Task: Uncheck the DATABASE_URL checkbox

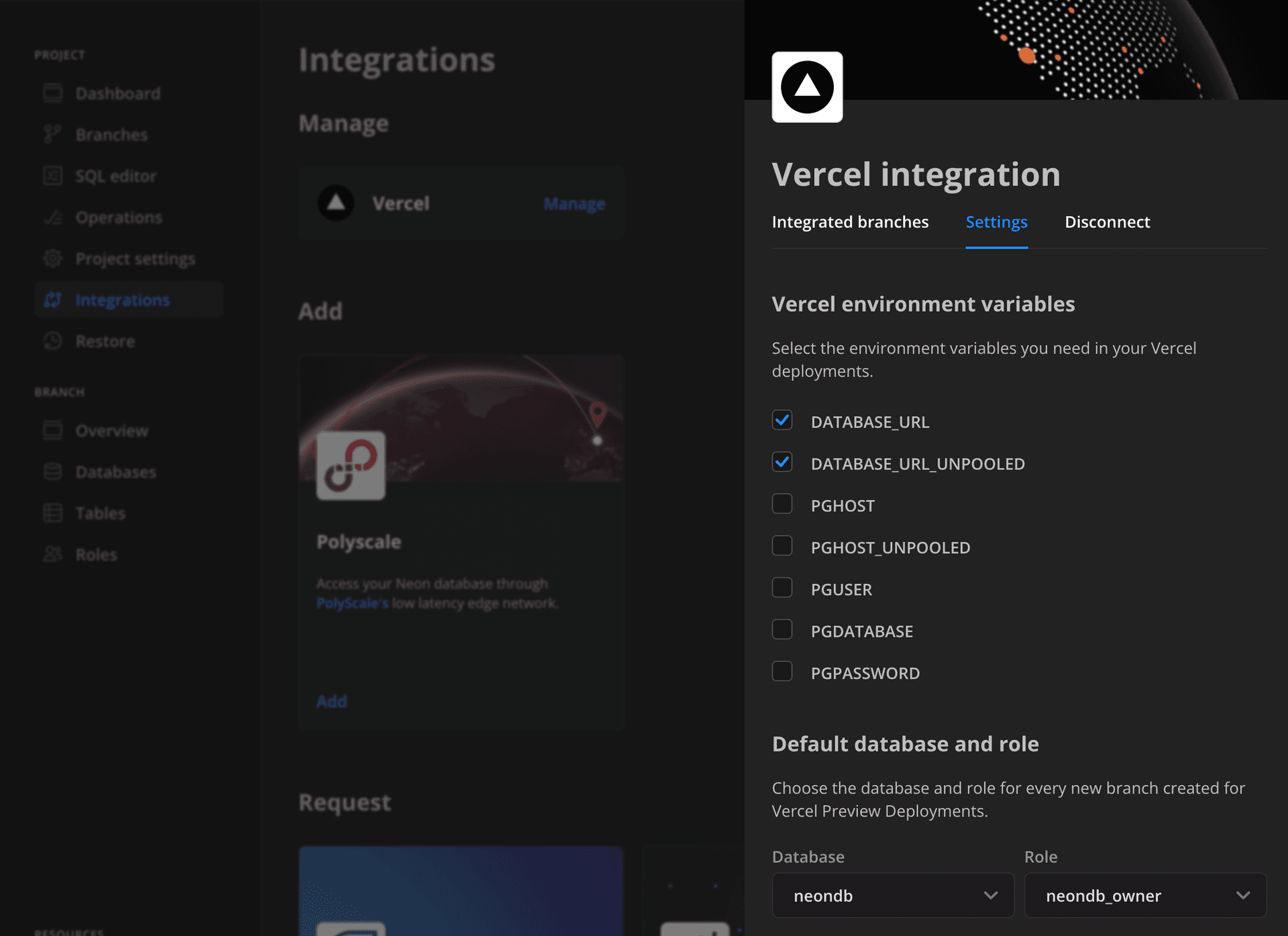Action: click(x=782, y=421)
